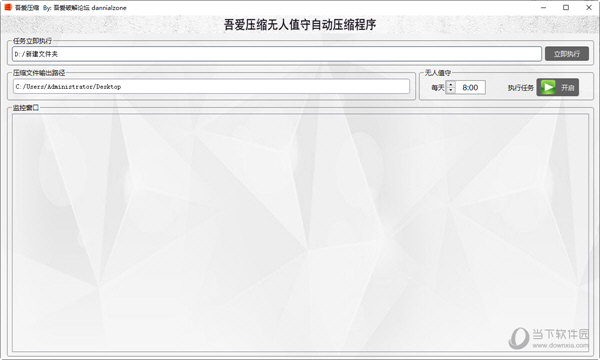600x360 pixels.
Task: Minimize the 吾爱压缩 window
Action: coord(544,7)
